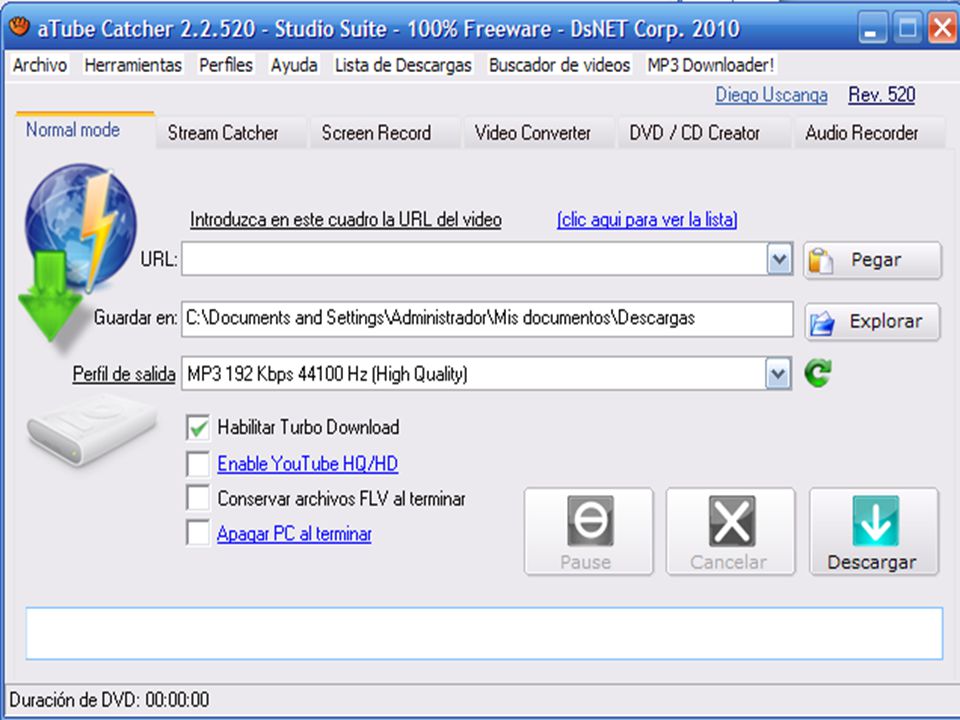Click the empty status log box
This screenshot has height=720, width=960.
[x=484, y=634]
